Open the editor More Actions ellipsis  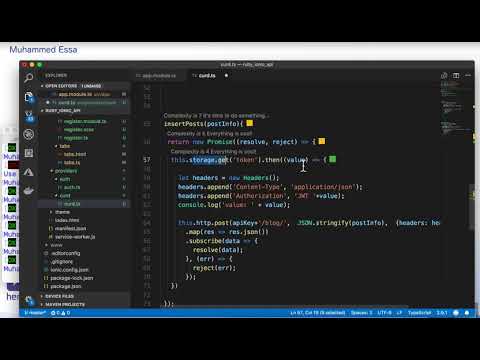click(x=468, y=75)
